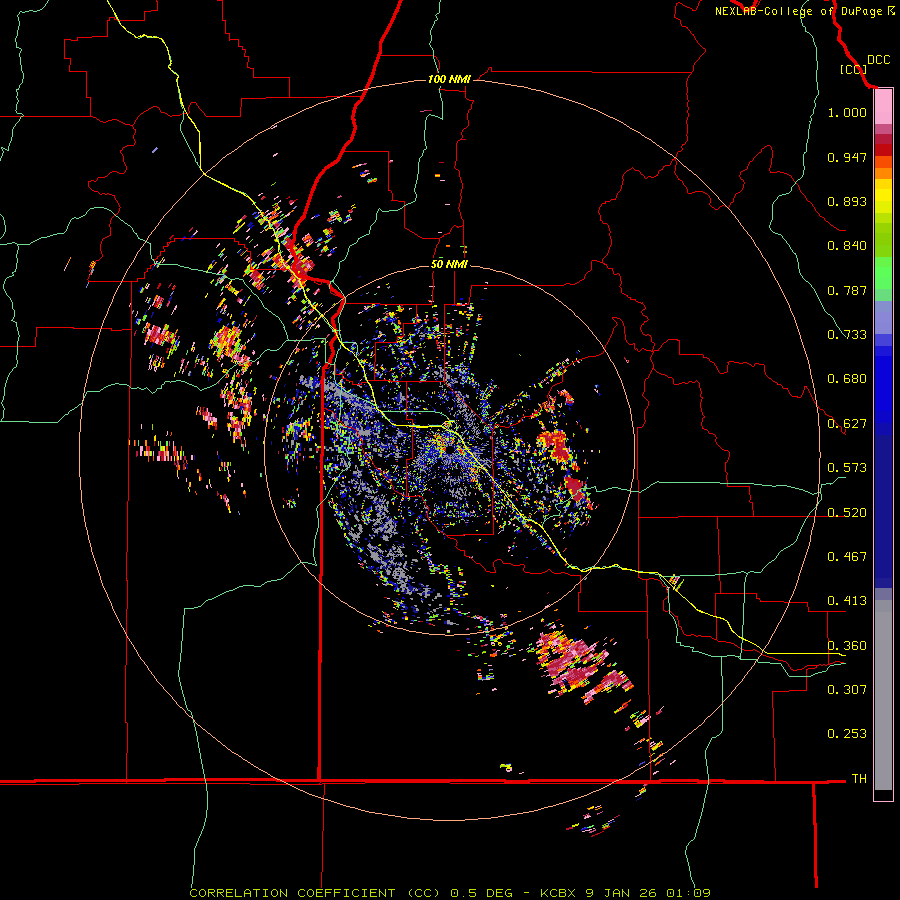Image resolution: width=900 pixels, height=900 pixels.
Task: Click the 0.627 legend value
Action: coord(847,424)
